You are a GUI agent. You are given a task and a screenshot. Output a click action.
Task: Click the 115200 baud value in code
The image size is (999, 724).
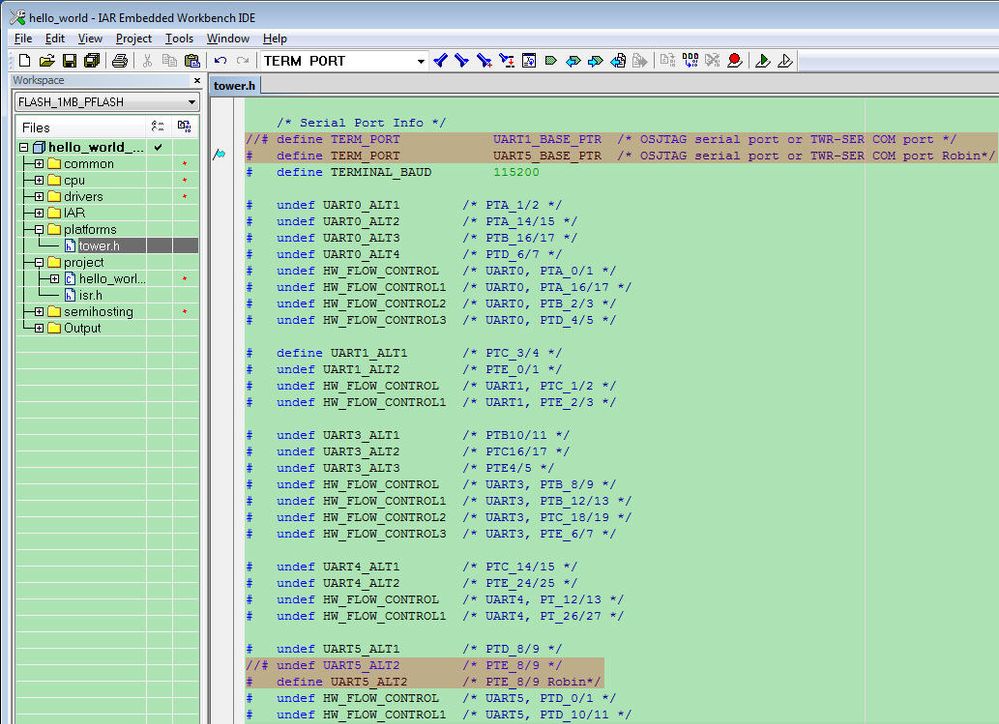coord(516,172)
